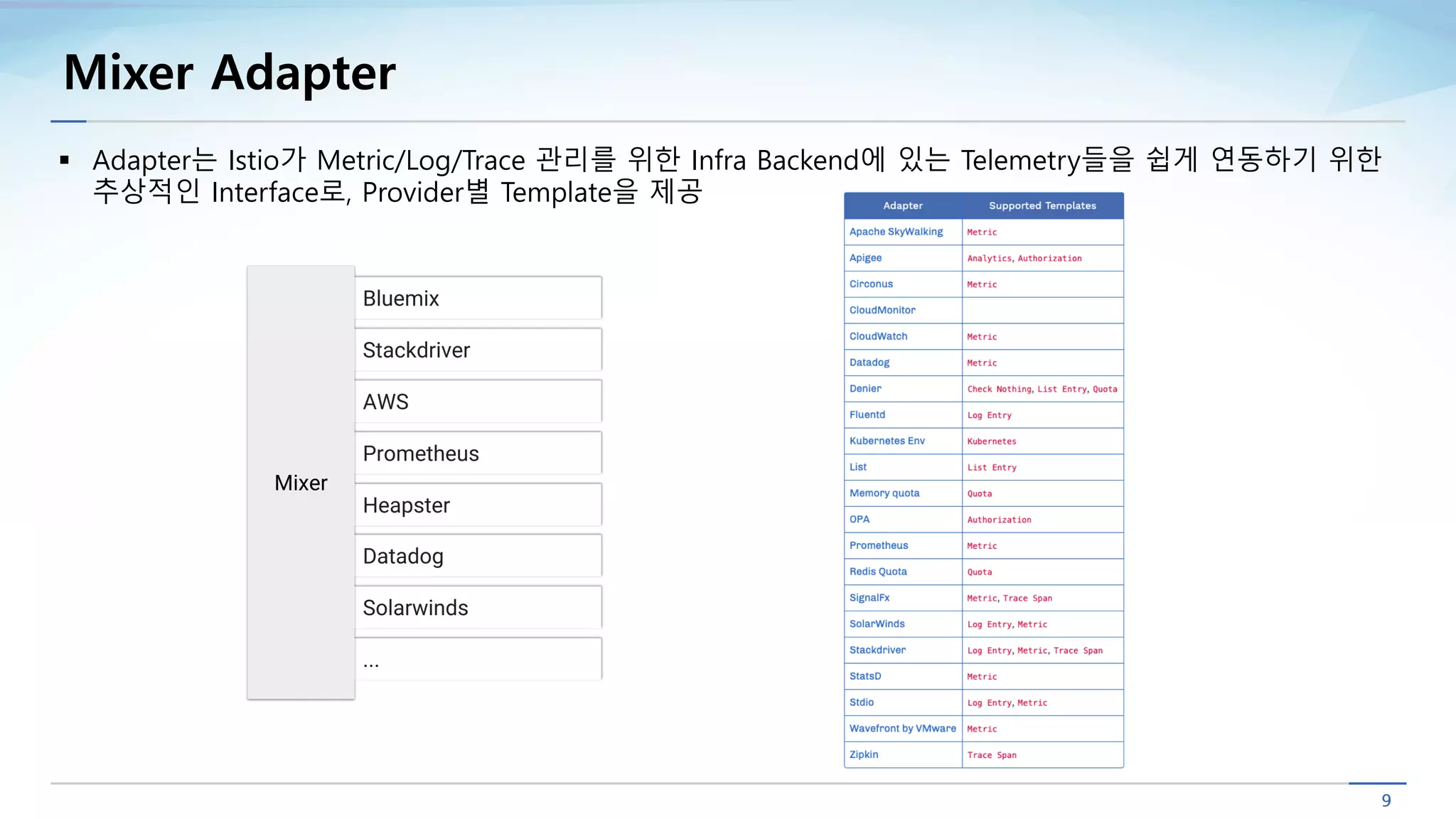Open the StatsD adapter link
Screen dimensions: 1456x819
pyautogui.click(x=865, y=676)
